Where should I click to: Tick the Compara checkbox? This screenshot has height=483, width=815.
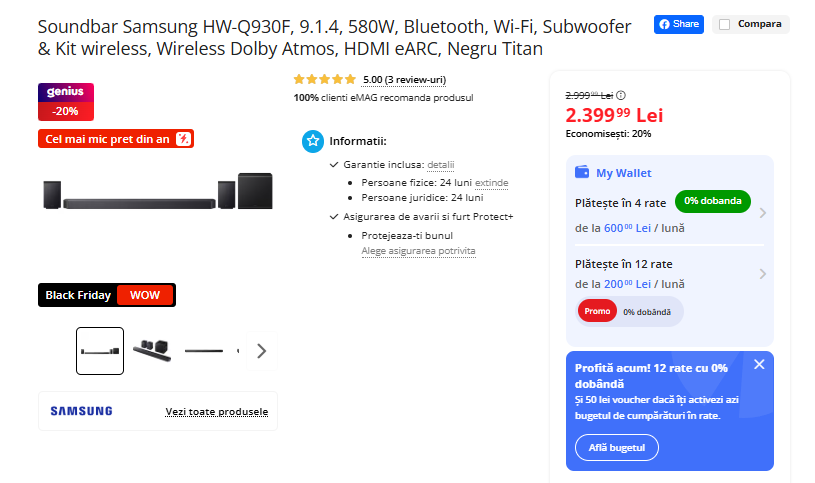pyautogui.click(x=725, y=24)
